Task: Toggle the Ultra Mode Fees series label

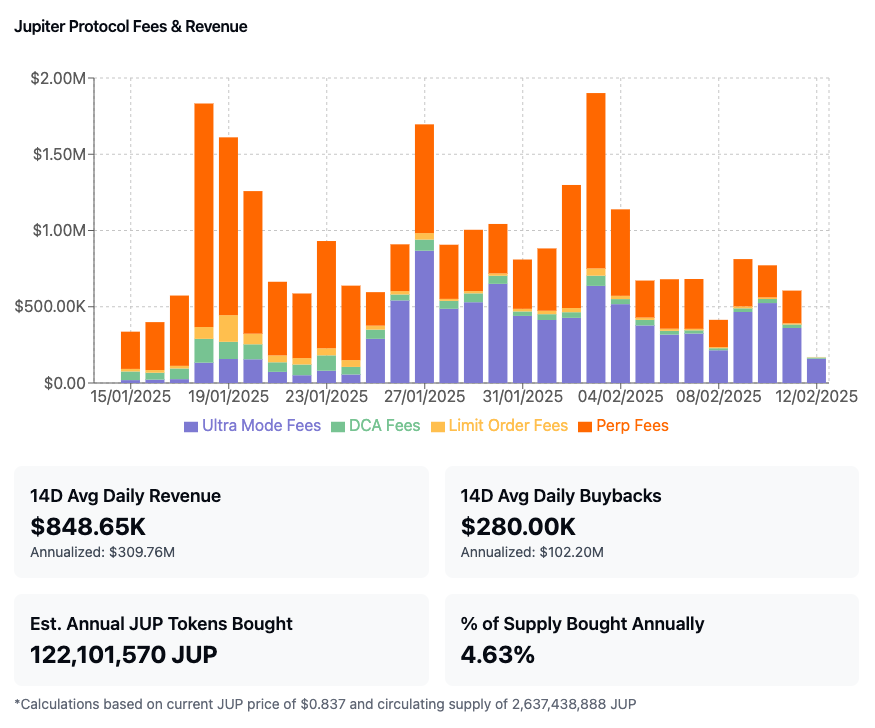Action: (261, 426)
